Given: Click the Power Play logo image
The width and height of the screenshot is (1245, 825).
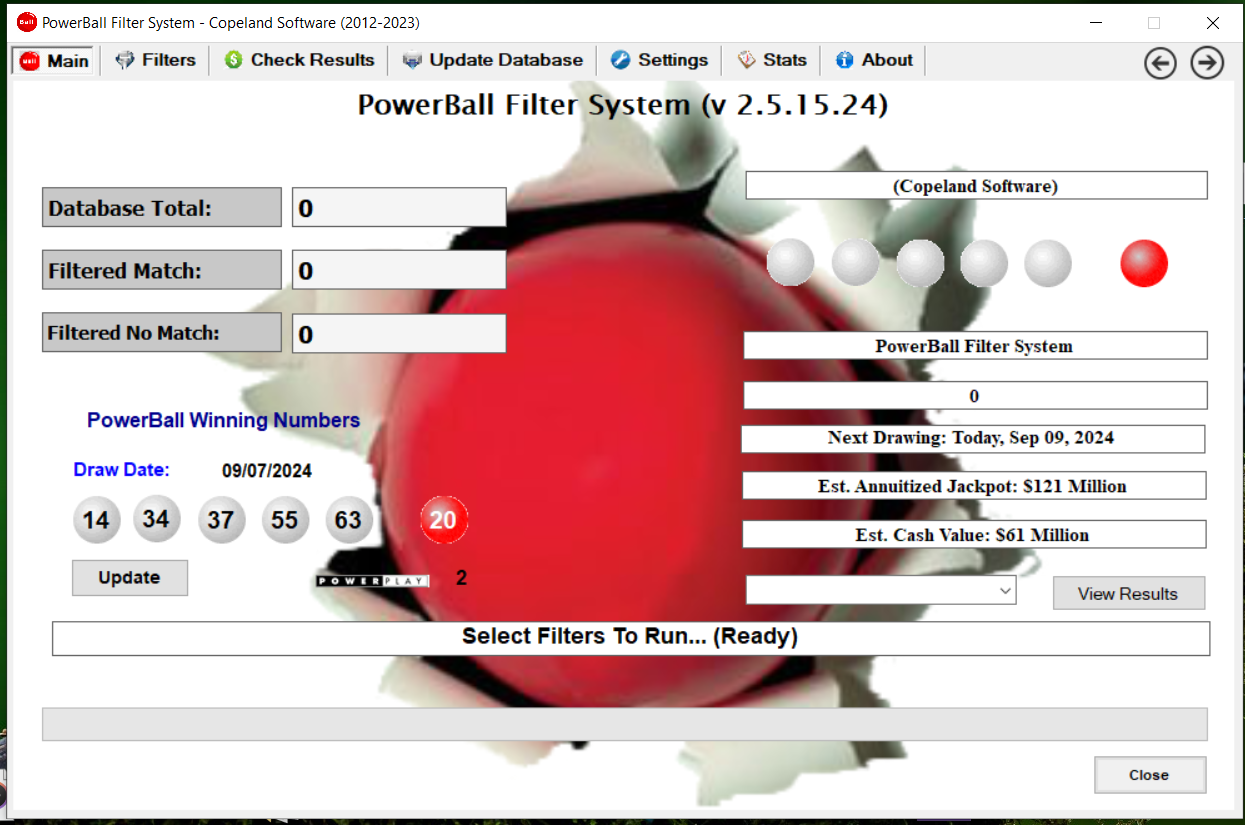Looking at the screenshot, I should pyautogui.click(x=372, y=580).
